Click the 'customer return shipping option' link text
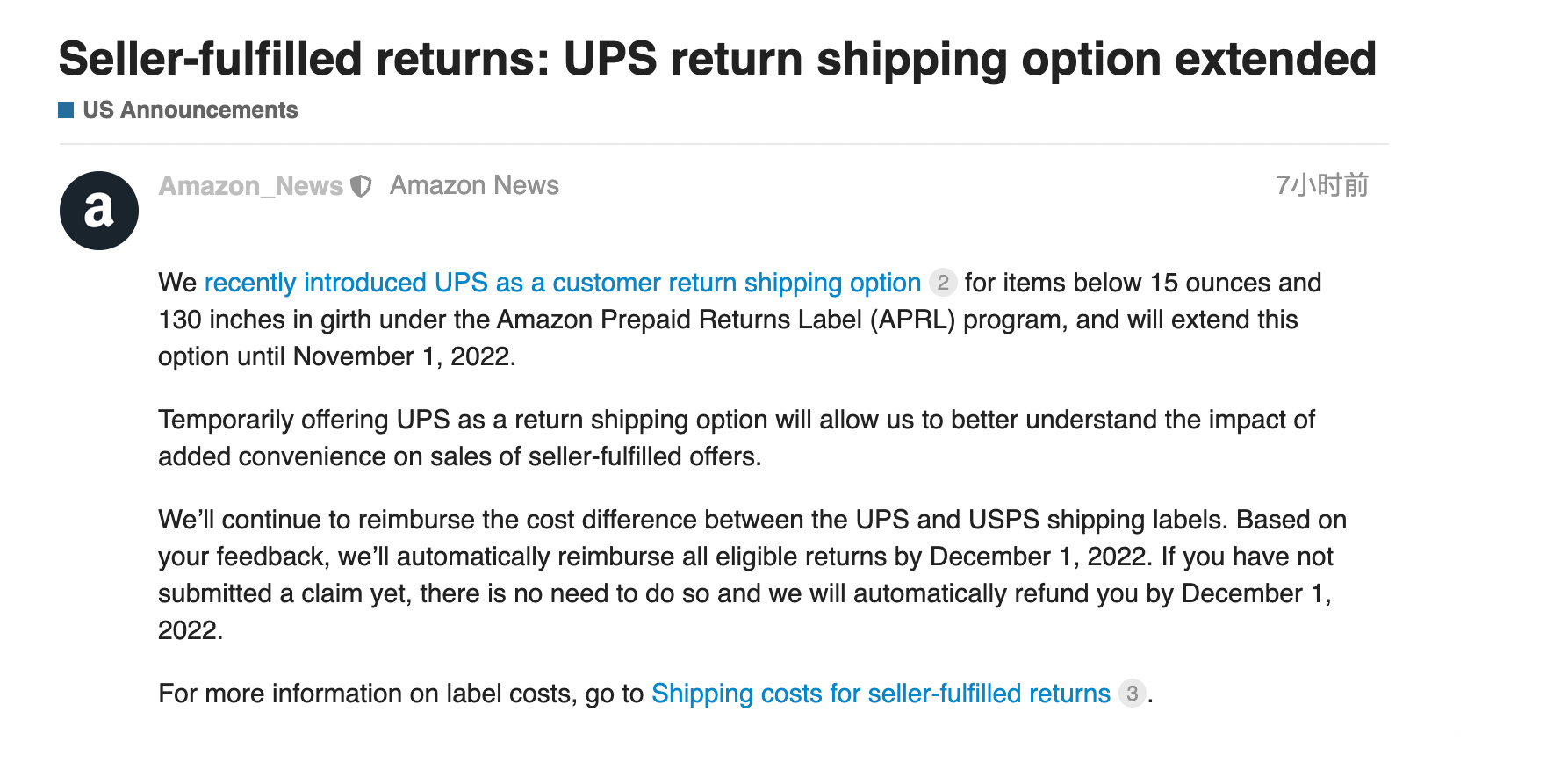The height and width of the screenshot is (762, 1568). (737, 283)
